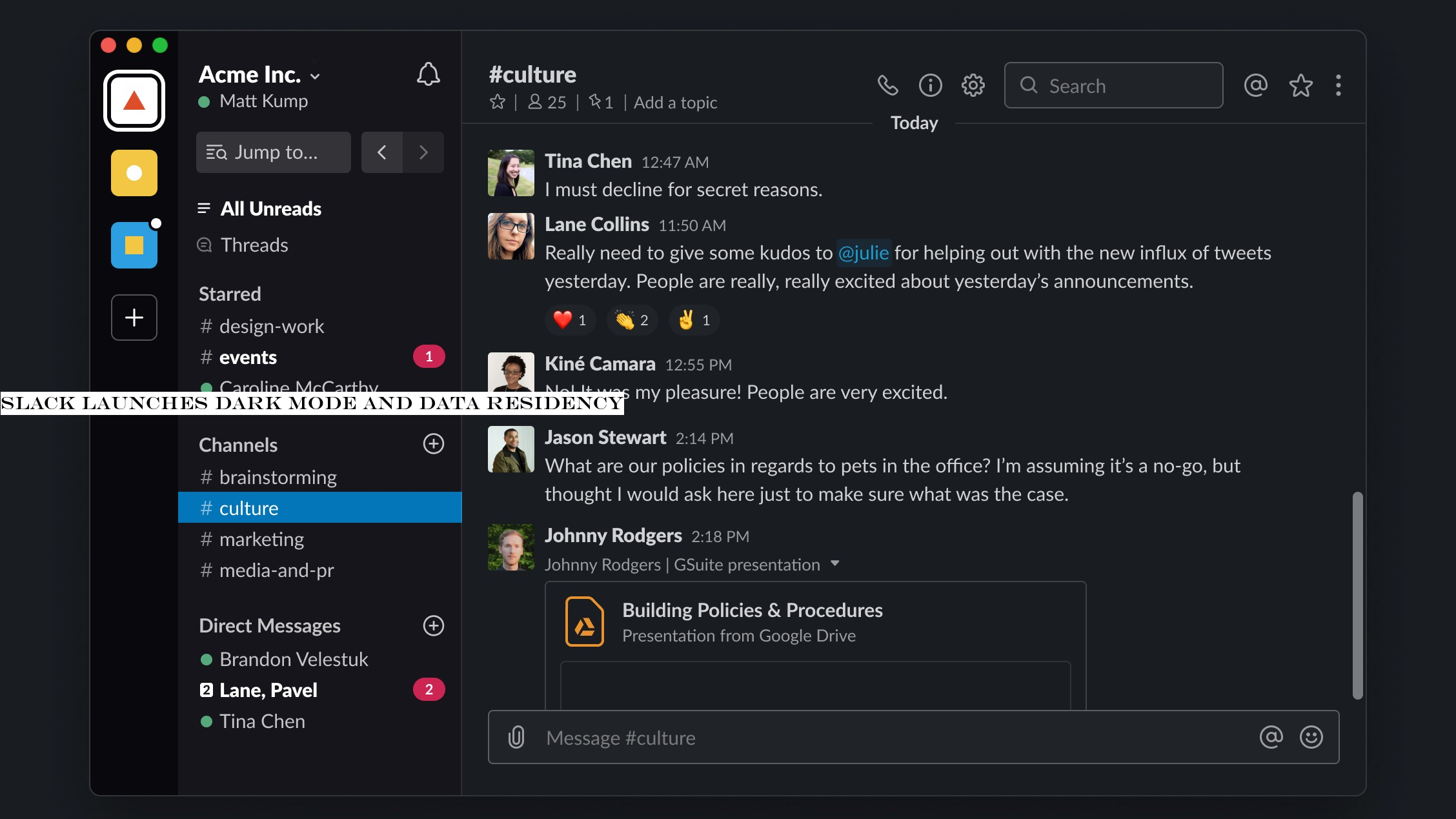Toggle the clapping hands reaction

pos(632,320)
